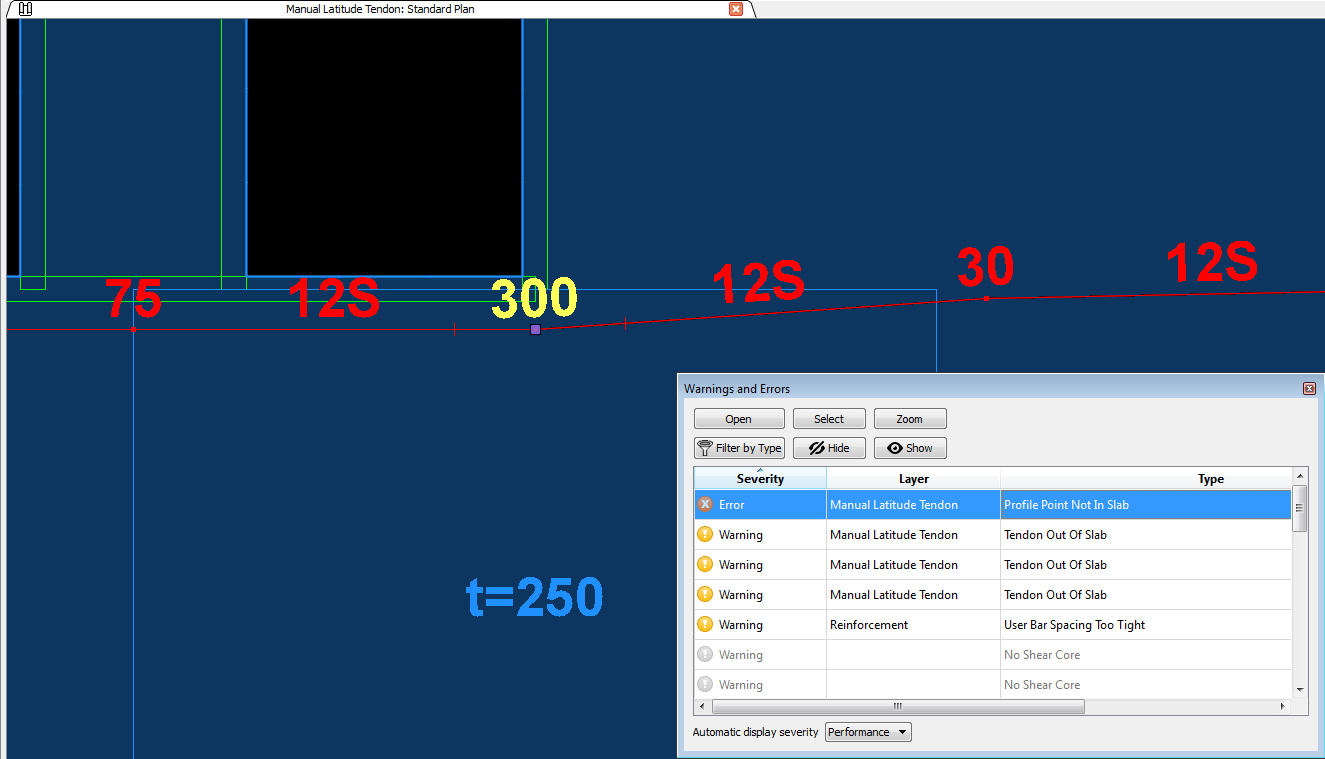Sort the table by the Severity column
The width and height of the screenshot is (1325, 759).
(x=760, y=478)
